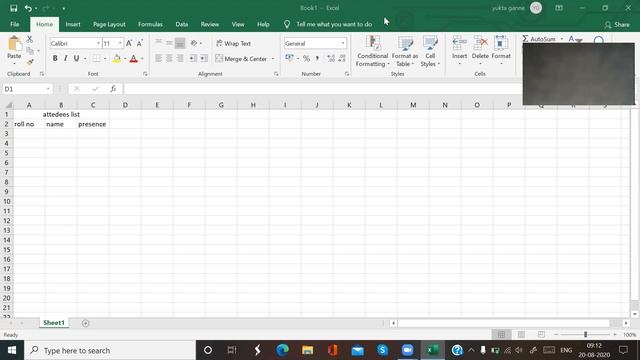Apply Comma Style icon
Viewport: 640px width, 360px height.
click(317, 58)
